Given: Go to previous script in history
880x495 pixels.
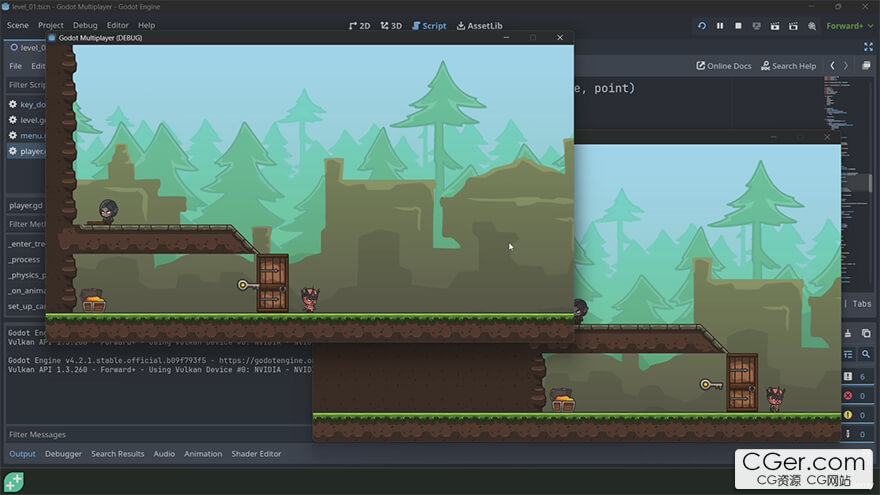Looking at the screenshot, I should tap(832, 66).
